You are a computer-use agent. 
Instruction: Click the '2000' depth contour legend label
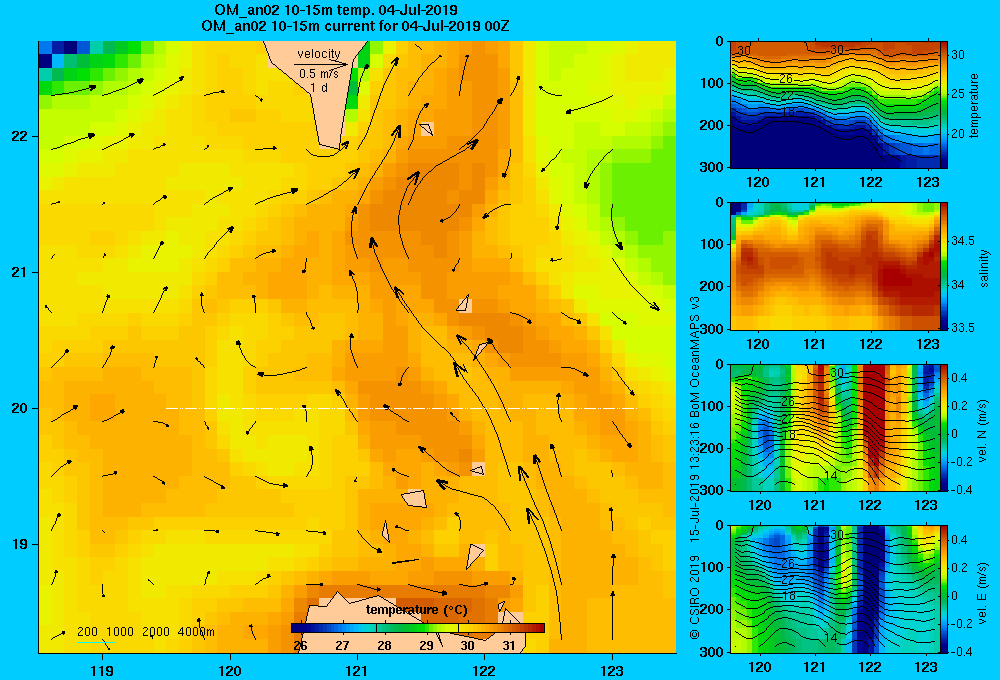[156, 632]
